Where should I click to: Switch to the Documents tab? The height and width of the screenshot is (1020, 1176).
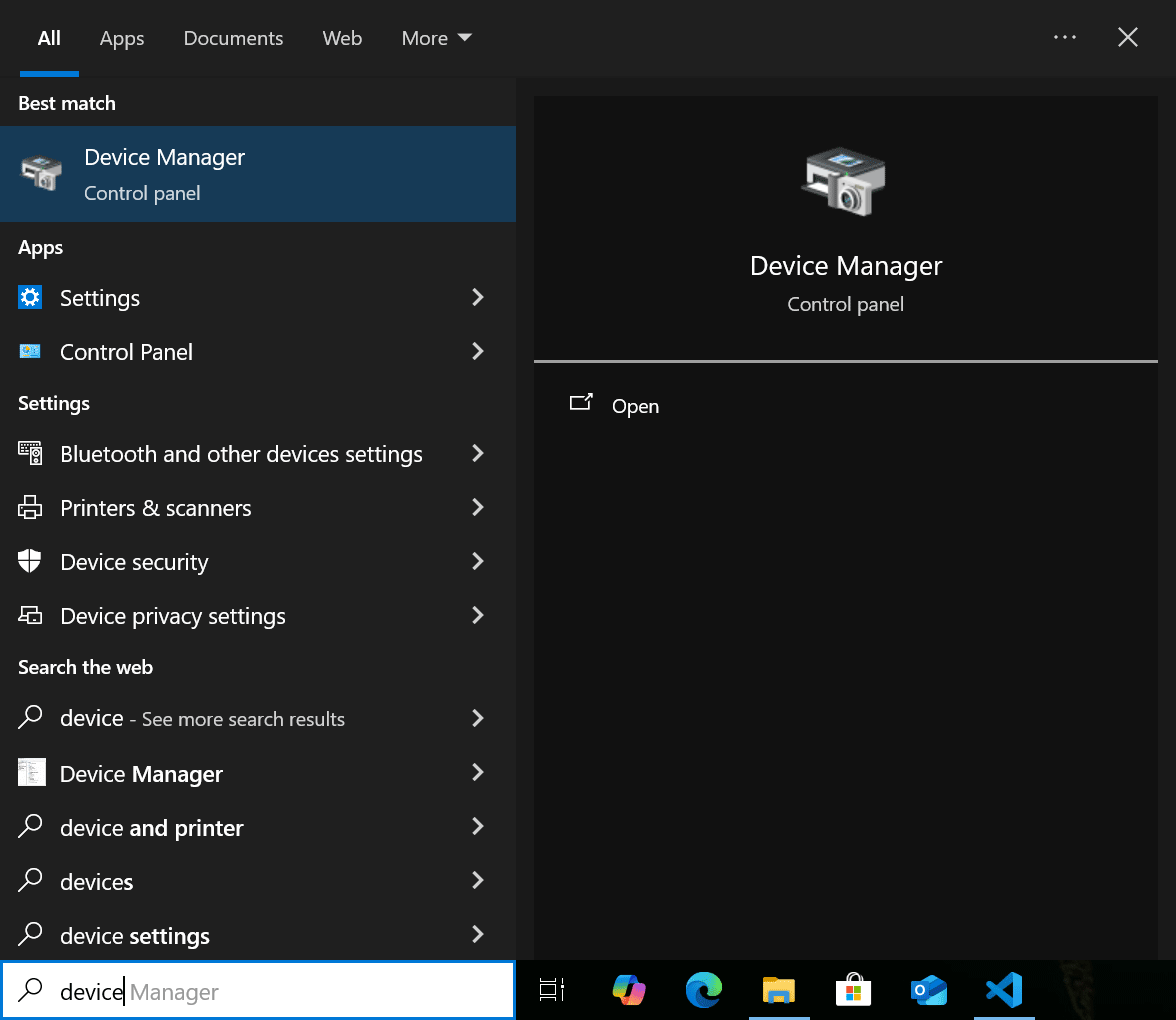click(233, 38)
